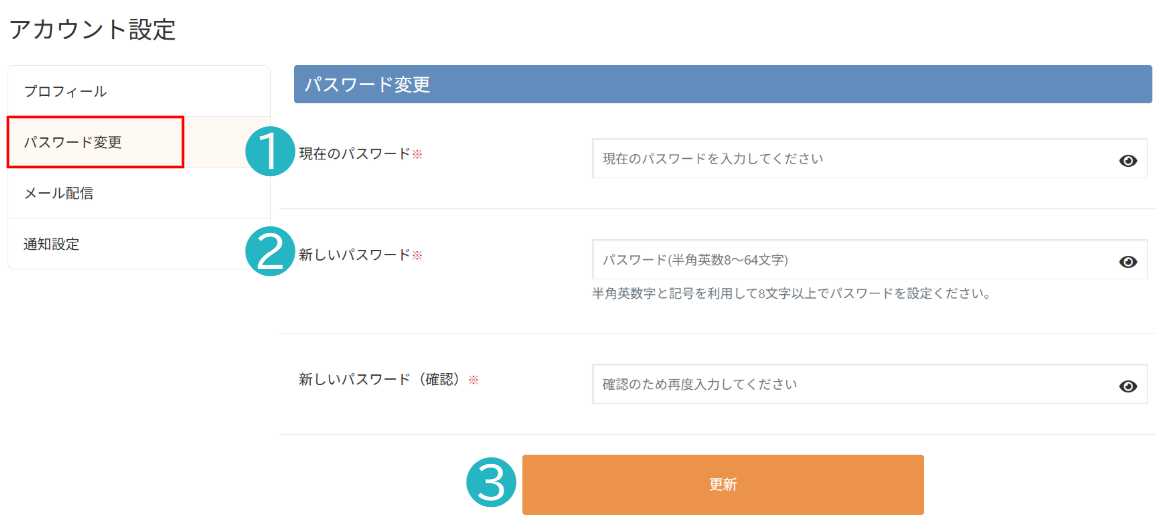Click the teal number 2 step marker
Image resolution: width=1156 pixels, height=528 pixels.
[268, 252]
